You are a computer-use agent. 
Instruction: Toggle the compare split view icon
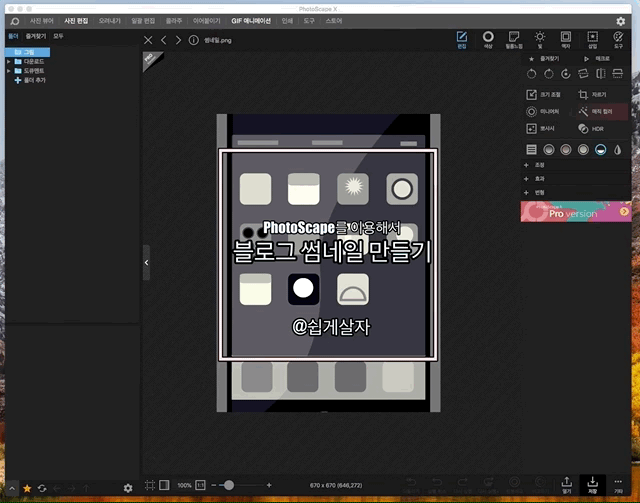(x=164, y=485)
